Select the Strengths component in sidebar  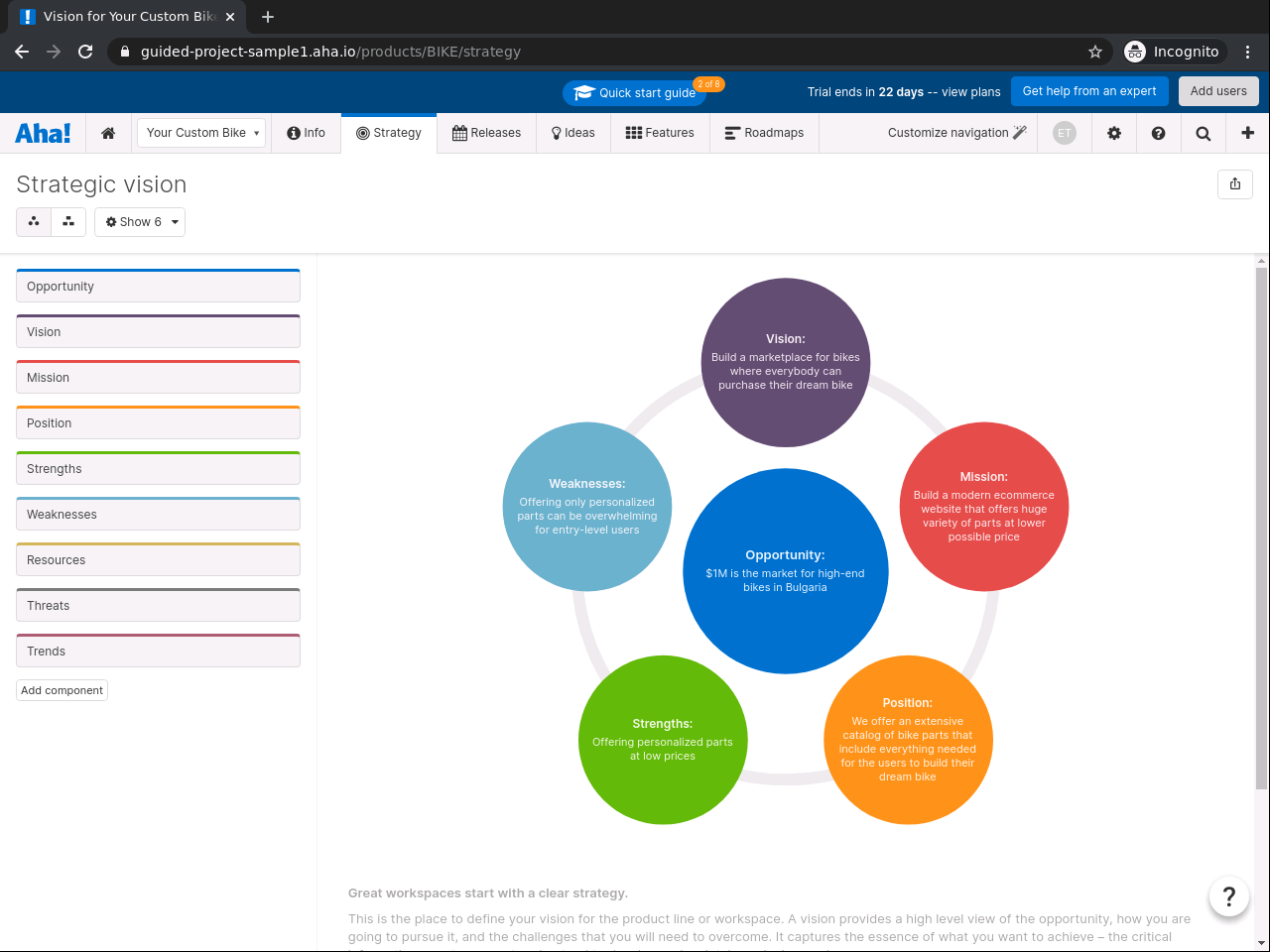click(x=158, y=468)
